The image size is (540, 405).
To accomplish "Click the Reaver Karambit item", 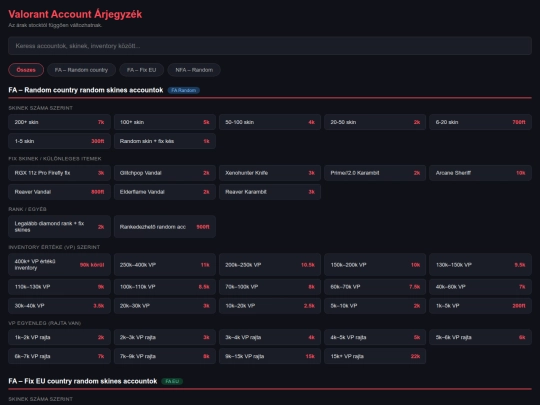I will coord(270,192).
